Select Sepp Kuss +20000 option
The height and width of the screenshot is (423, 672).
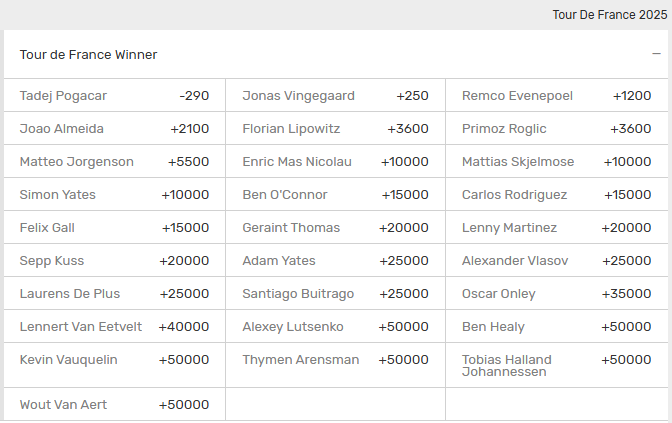click(114, 261)
